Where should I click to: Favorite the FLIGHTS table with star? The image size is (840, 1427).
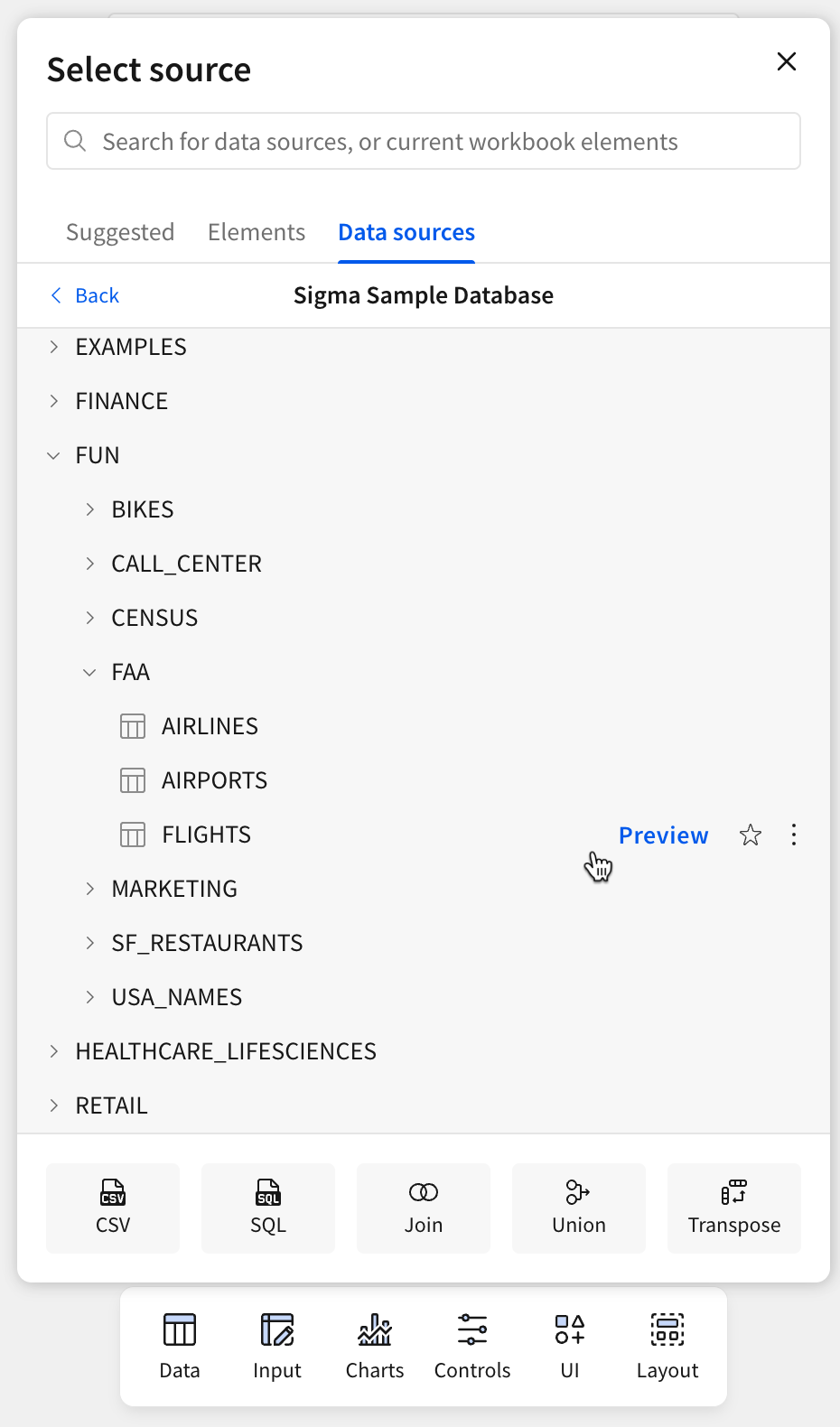(751, 835)
